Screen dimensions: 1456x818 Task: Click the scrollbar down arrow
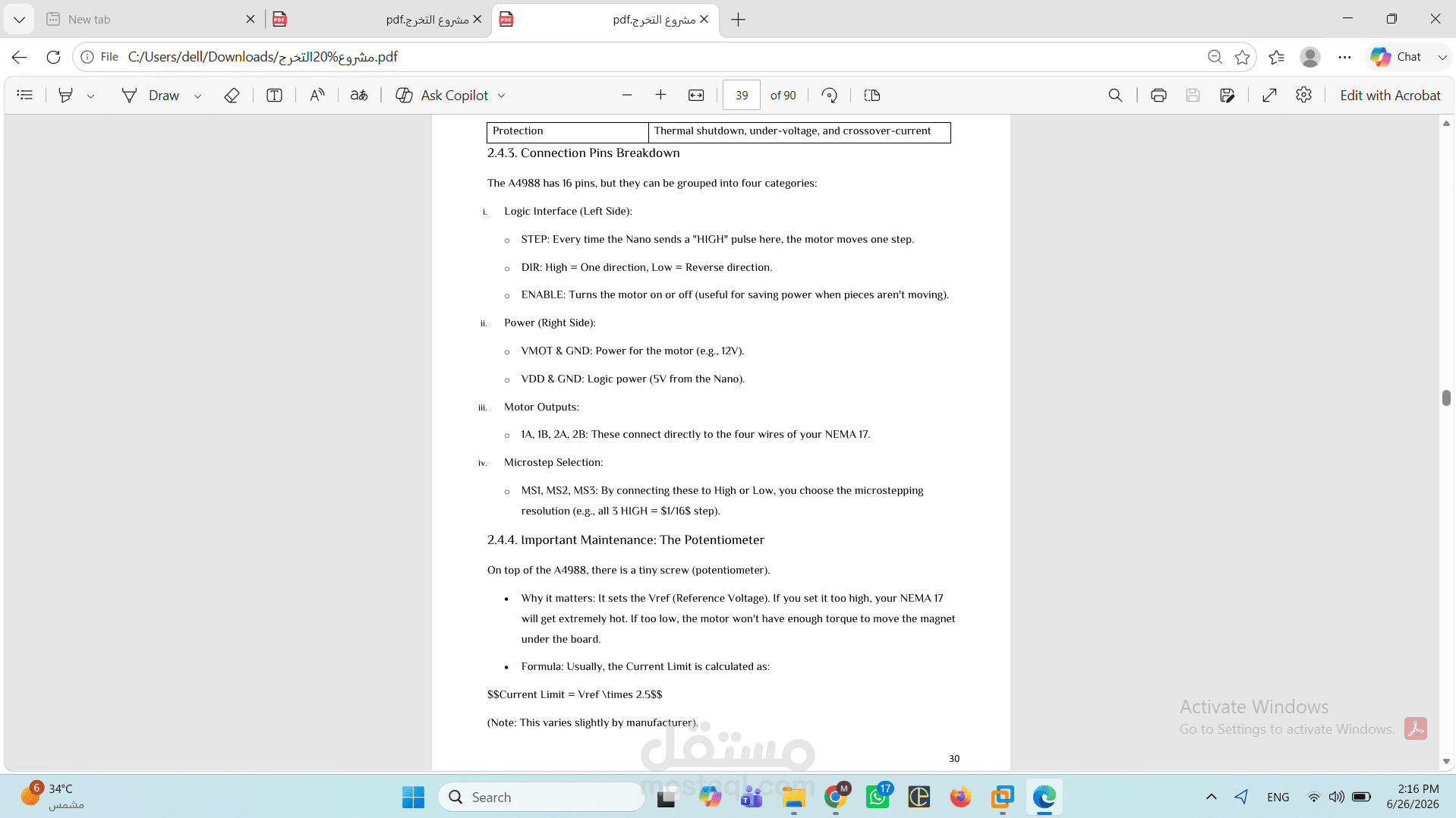click(1446, 761)
